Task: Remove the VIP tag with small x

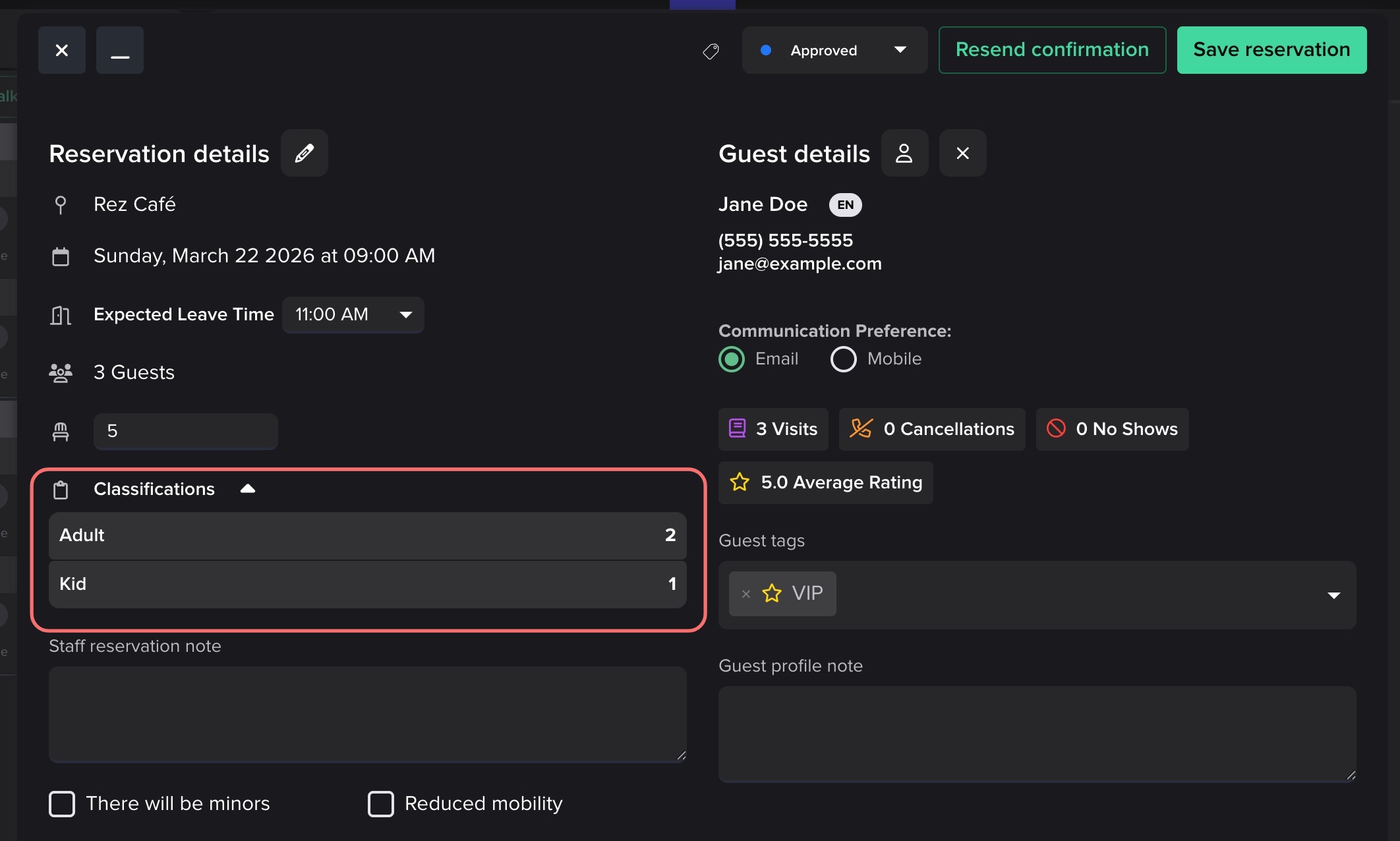Action: tap(745, 594)
